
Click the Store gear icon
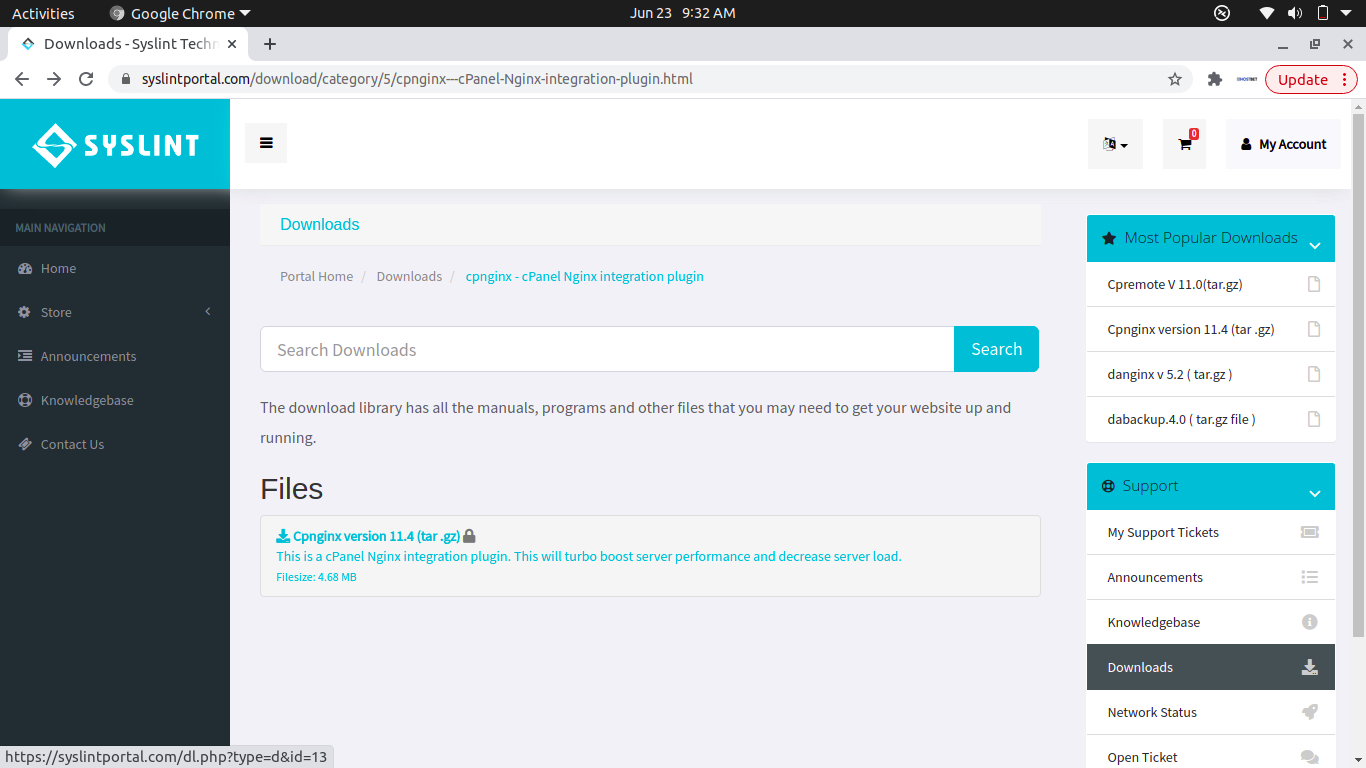point(25,312)
